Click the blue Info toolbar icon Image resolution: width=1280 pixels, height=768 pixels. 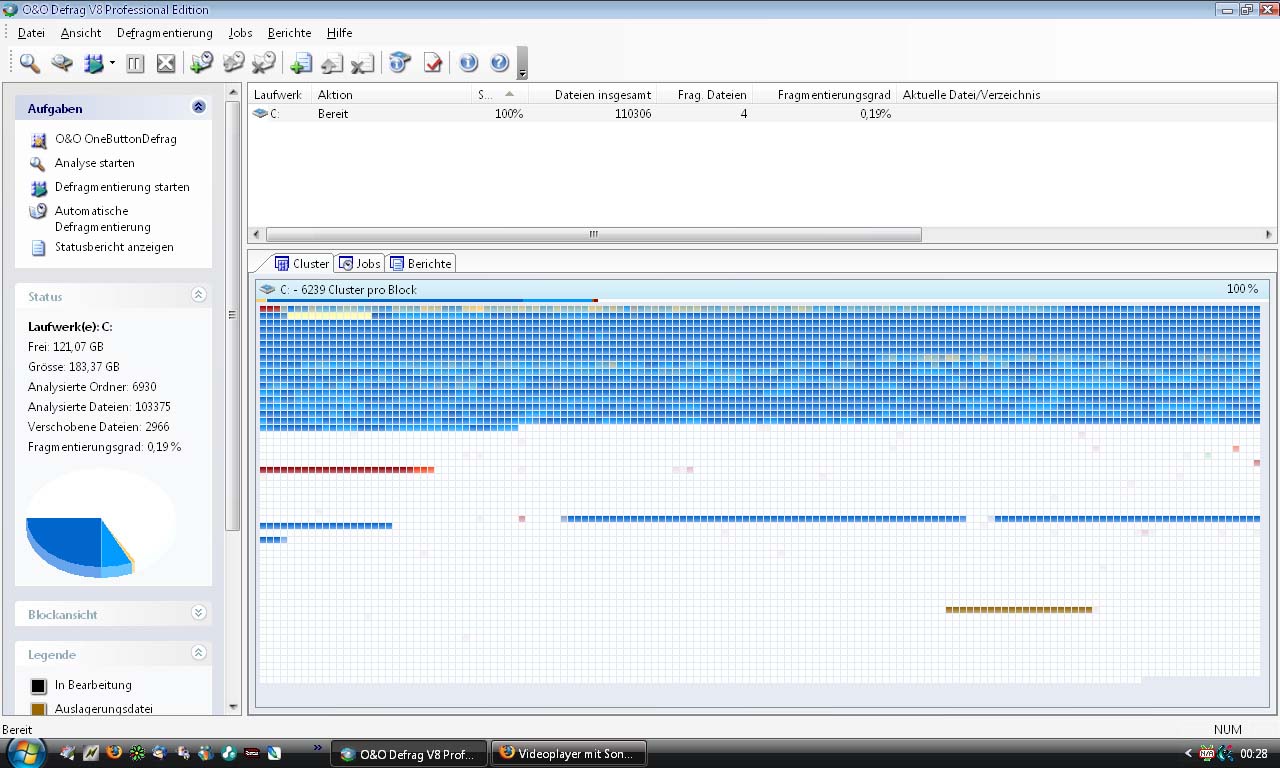(x=468, y=63)
